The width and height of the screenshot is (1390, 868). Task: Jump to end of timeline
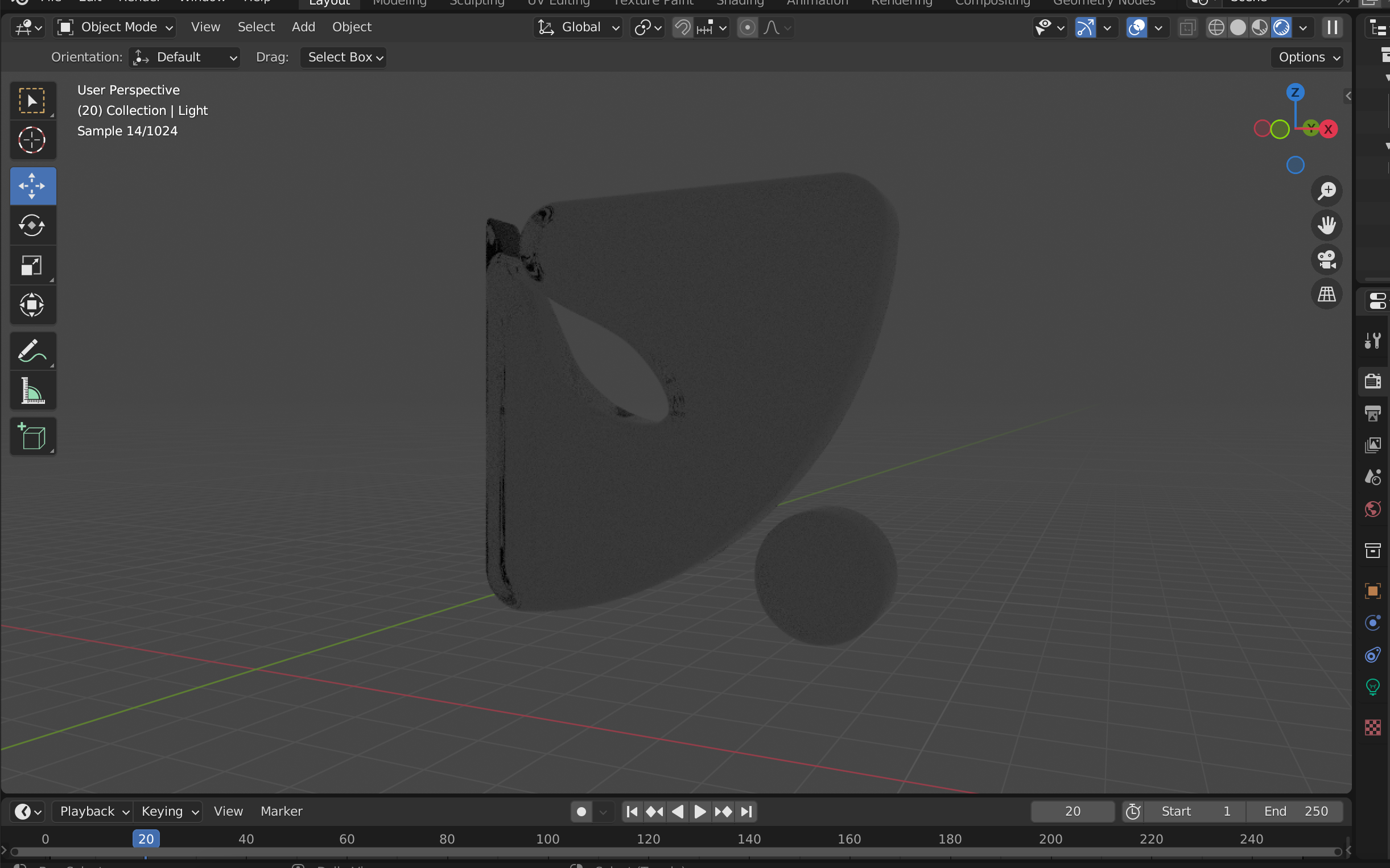746,811
